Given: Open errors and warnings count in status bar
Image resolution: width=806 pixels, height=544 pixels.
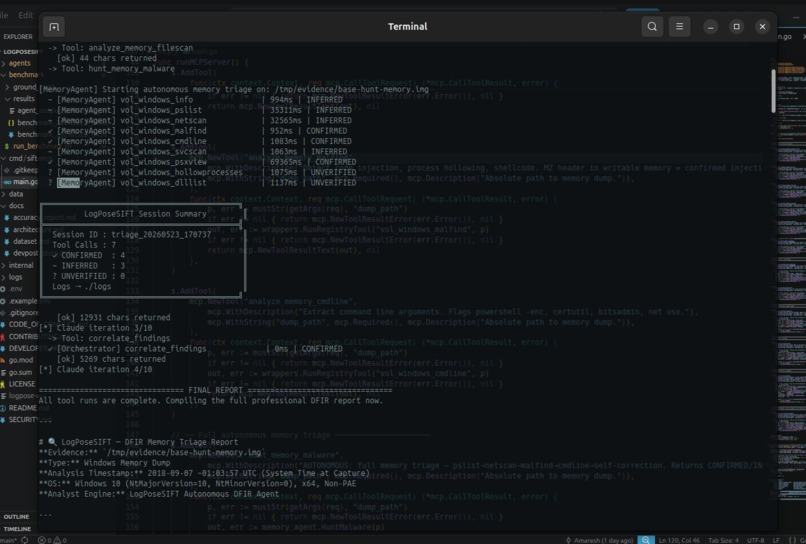Looking at the screenshot, I should 52,540.
